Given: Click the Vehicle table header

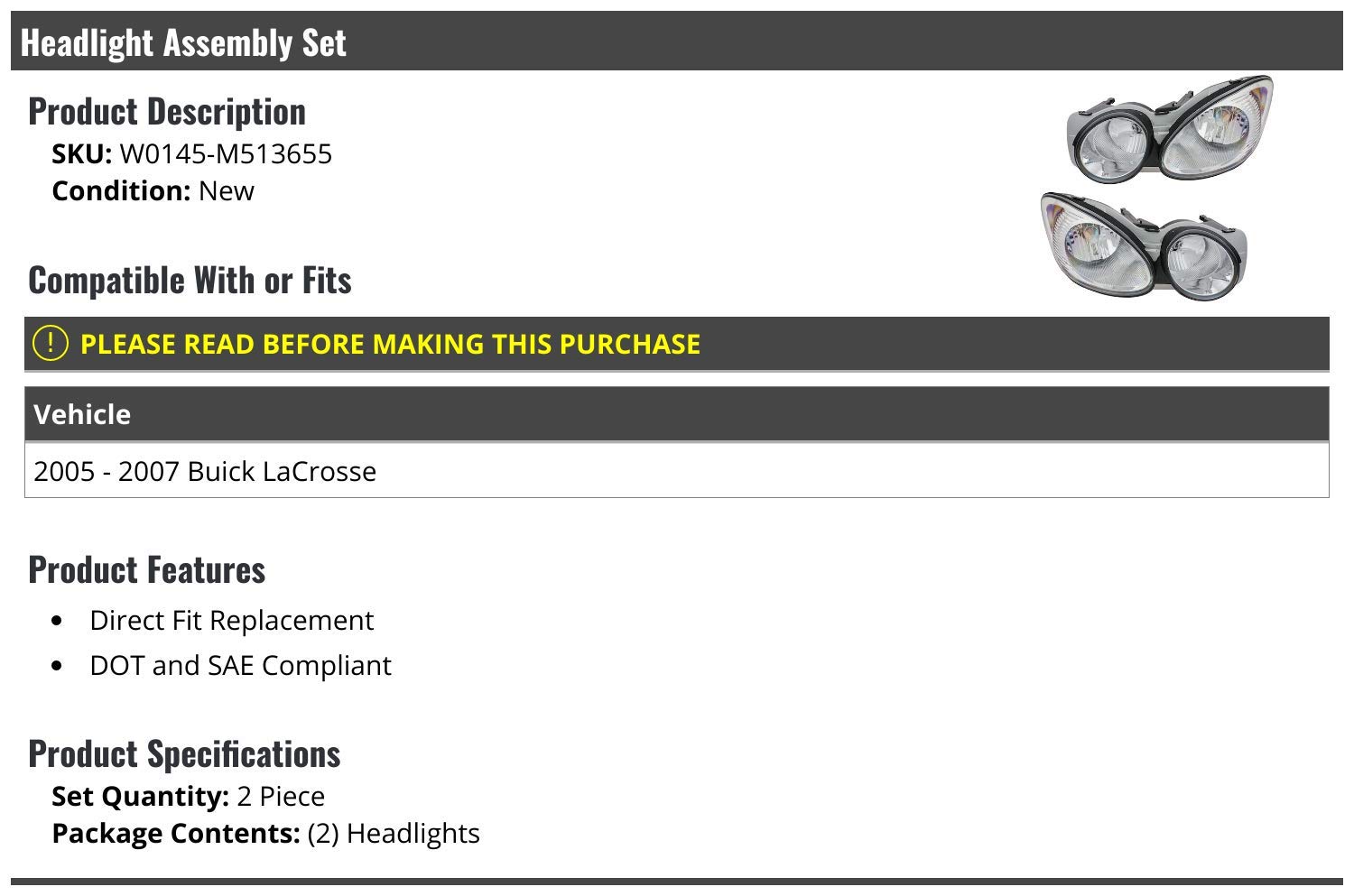Looking at the screenshot, I should (x=677, y=414).
